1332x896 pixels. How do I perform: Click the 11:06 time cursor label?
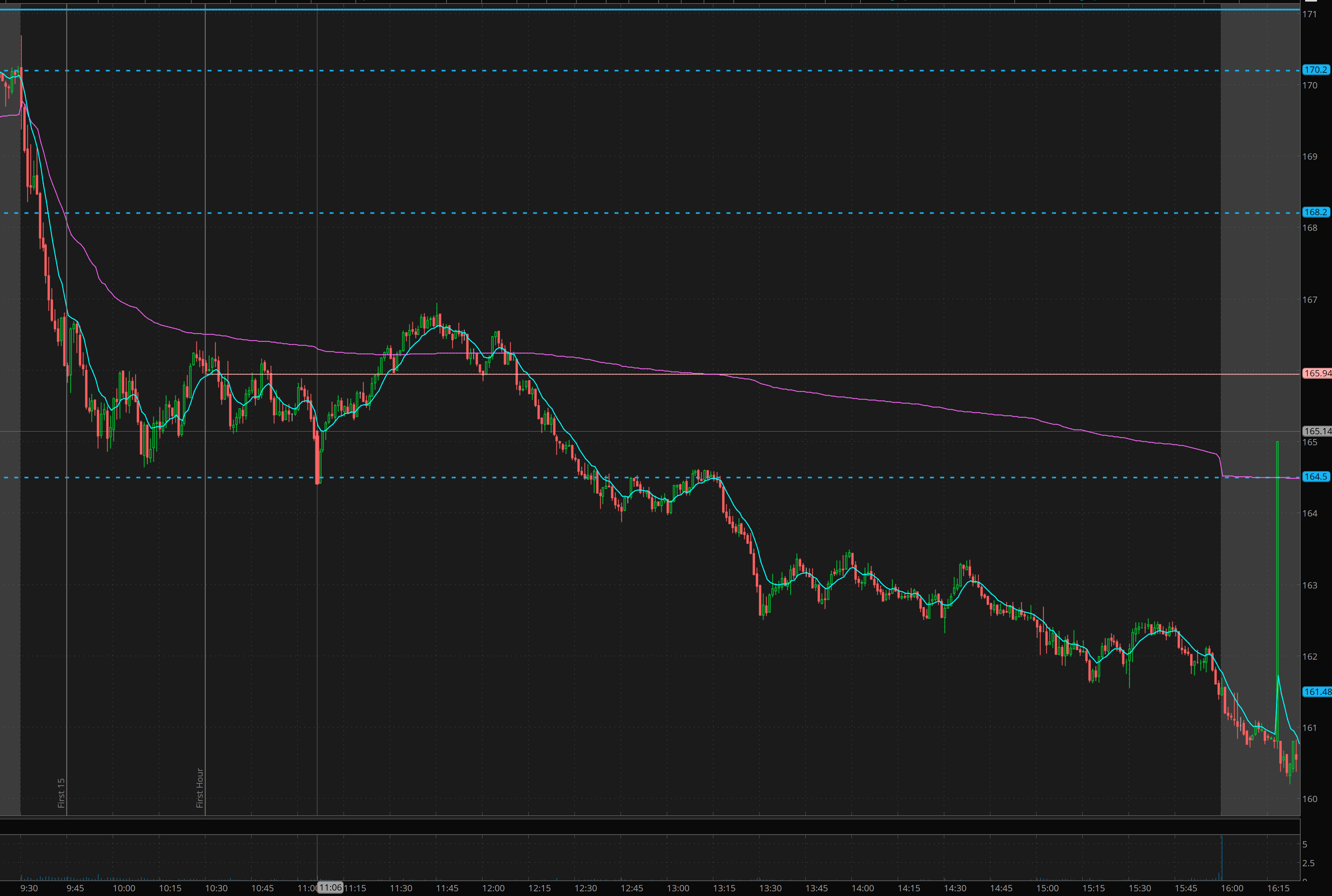coord(330,887)
